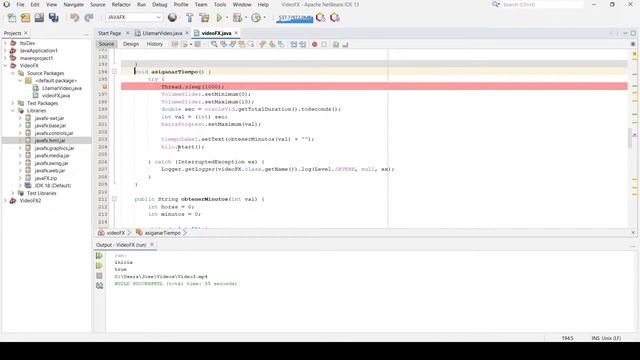Click the editor comment icon near toolbar end
Image resolution: width=640 pixels, height=360 pixels.
pos(336,44)
